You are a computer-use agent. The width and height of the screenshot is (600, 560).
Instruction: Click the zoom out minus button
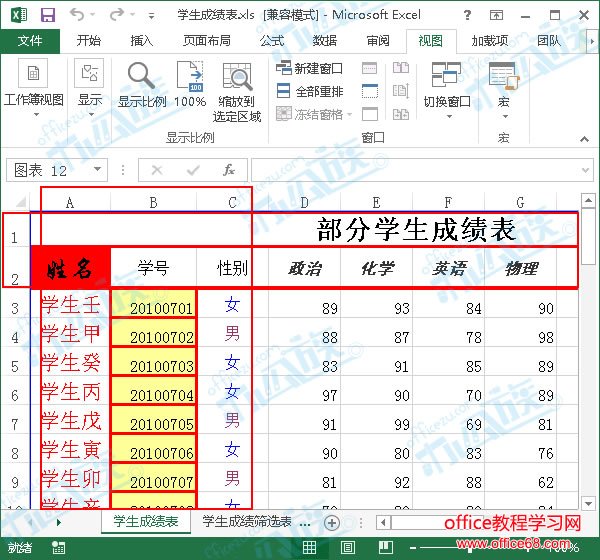click(412, 549)
